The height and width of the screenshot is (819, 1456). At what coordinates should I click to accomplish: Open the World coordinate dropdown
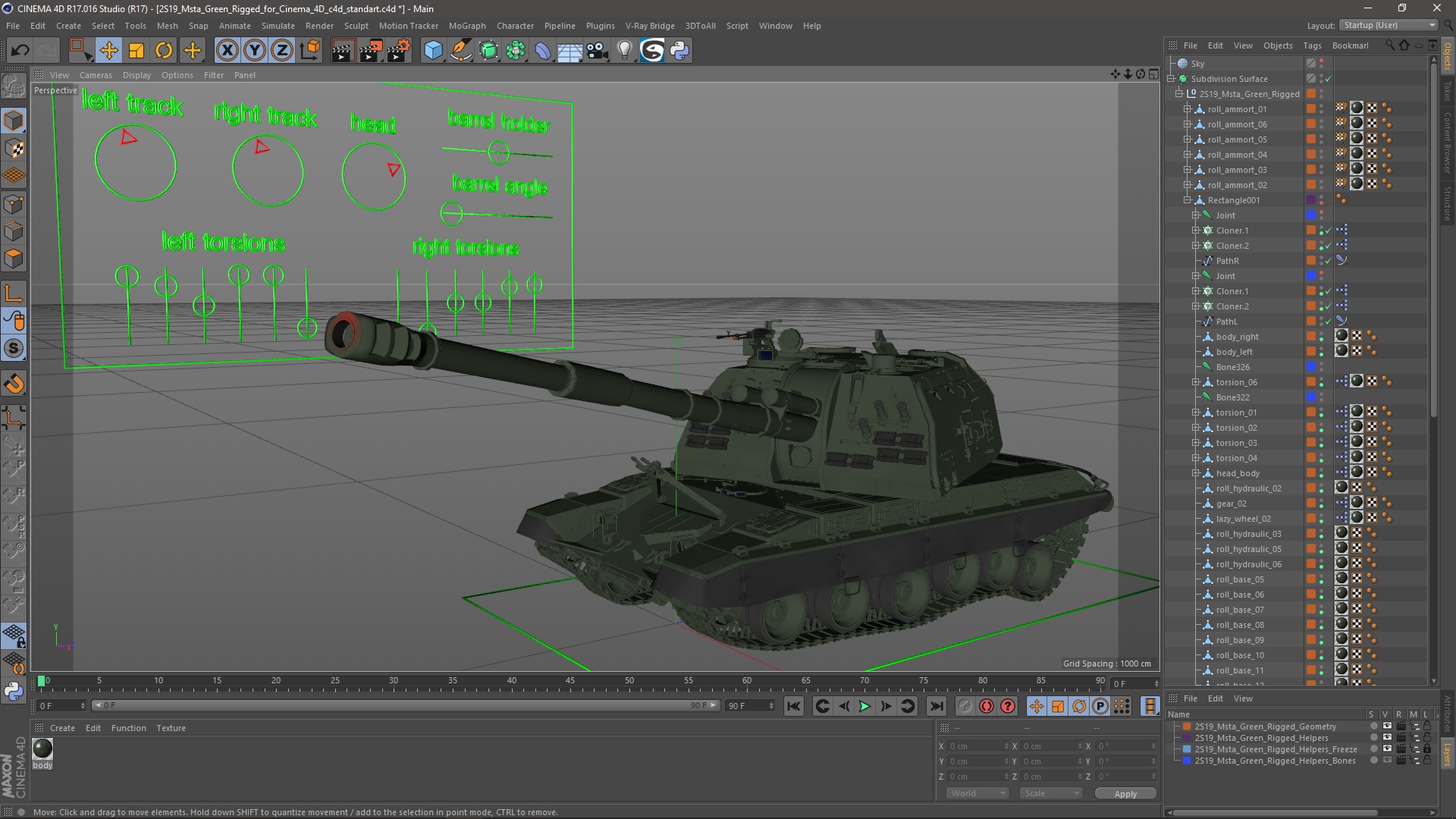coord(977,793)
